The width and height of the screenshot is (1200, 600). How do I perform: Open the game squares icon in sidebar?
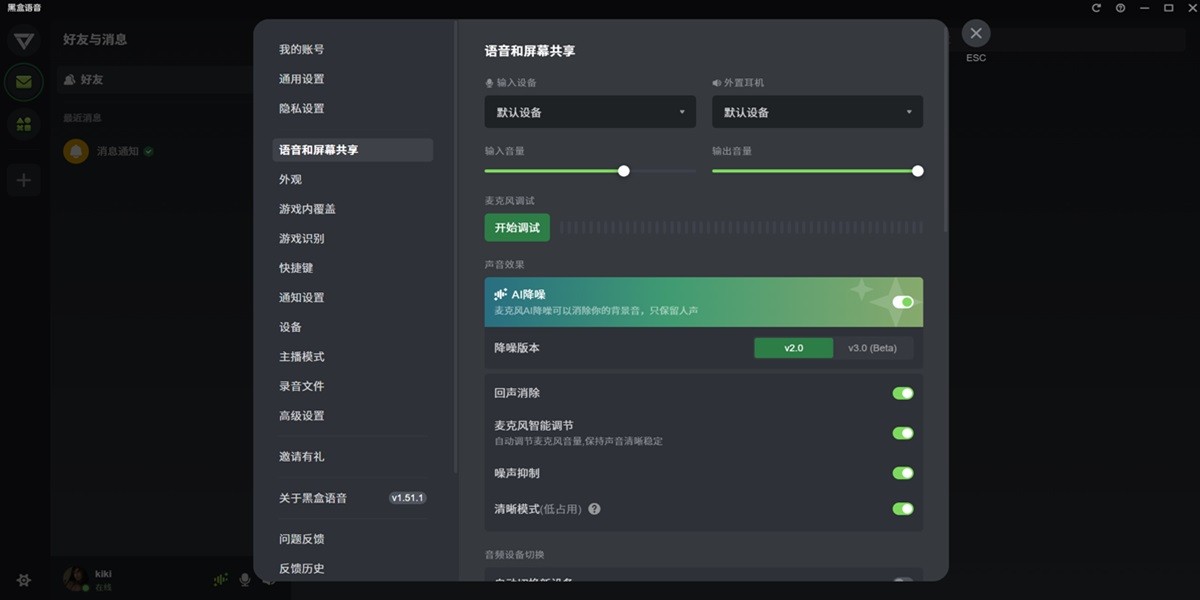tap(23, 124)
